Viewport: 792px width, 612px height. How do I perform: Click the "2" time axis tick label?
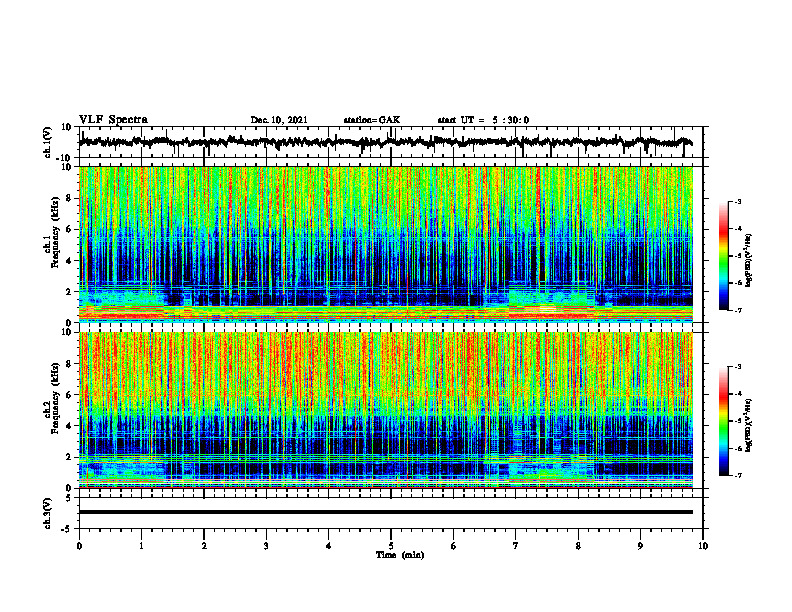(x=204, y=546)
